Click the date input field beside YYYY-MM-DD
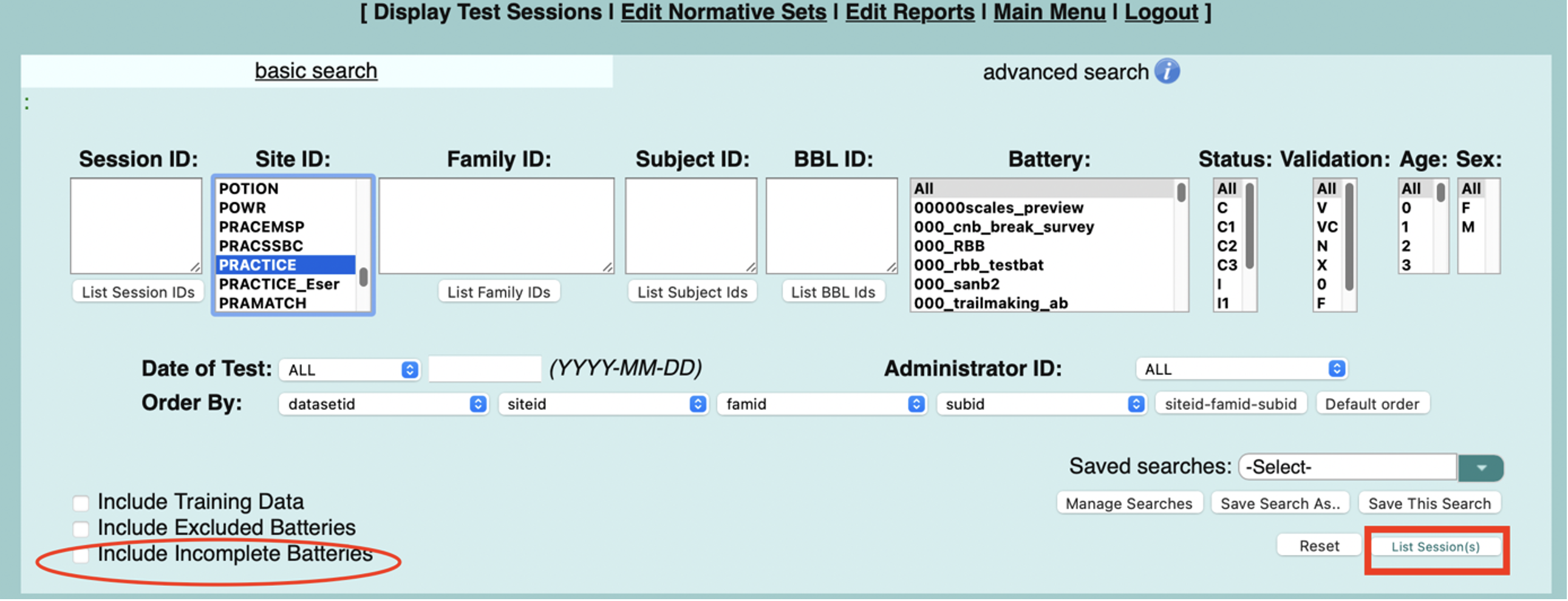The width and height of the screenshot is (1568, 601). [485, 370]
